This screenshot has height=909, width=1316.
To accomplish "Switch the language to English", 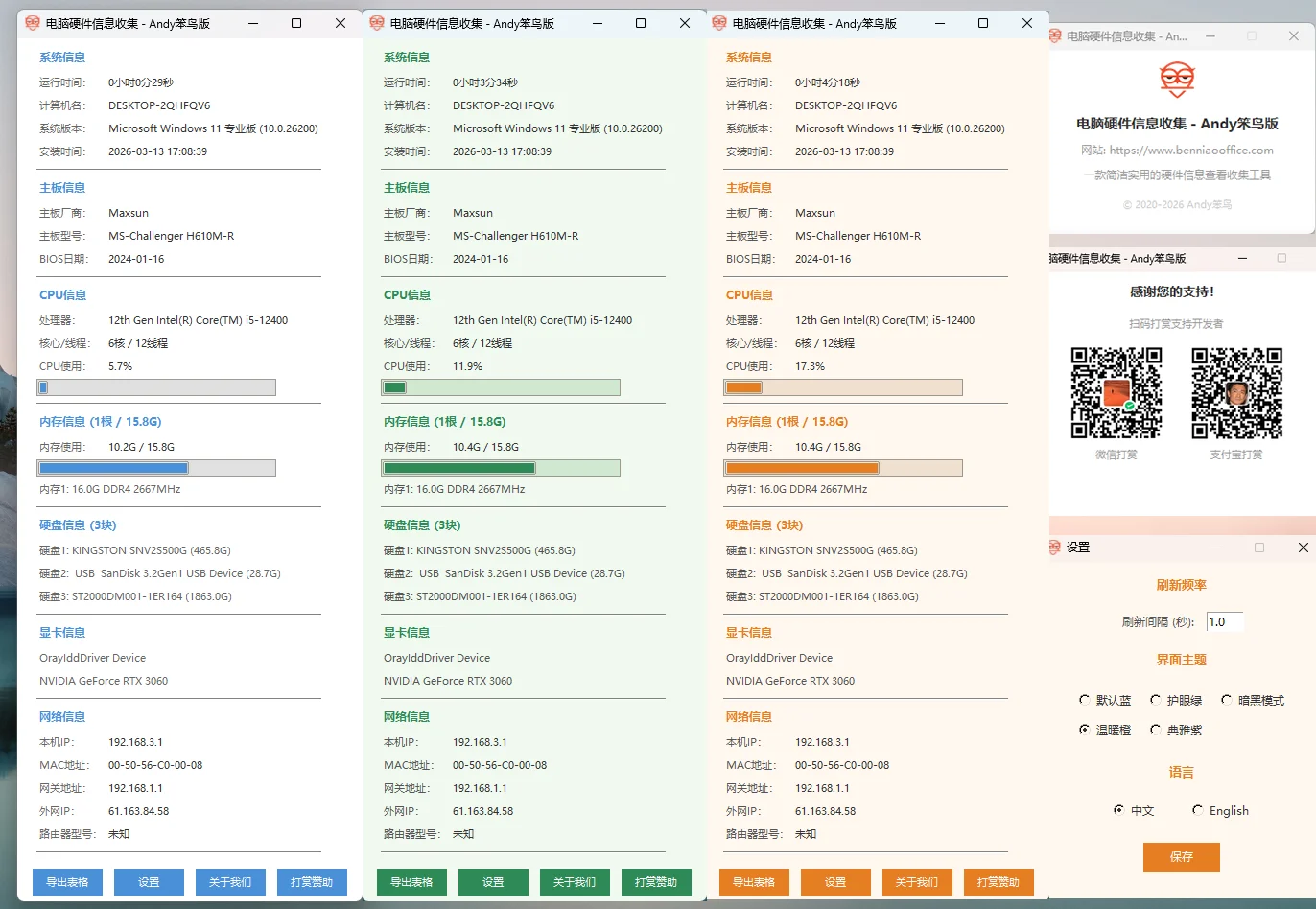I will 1198,810.
